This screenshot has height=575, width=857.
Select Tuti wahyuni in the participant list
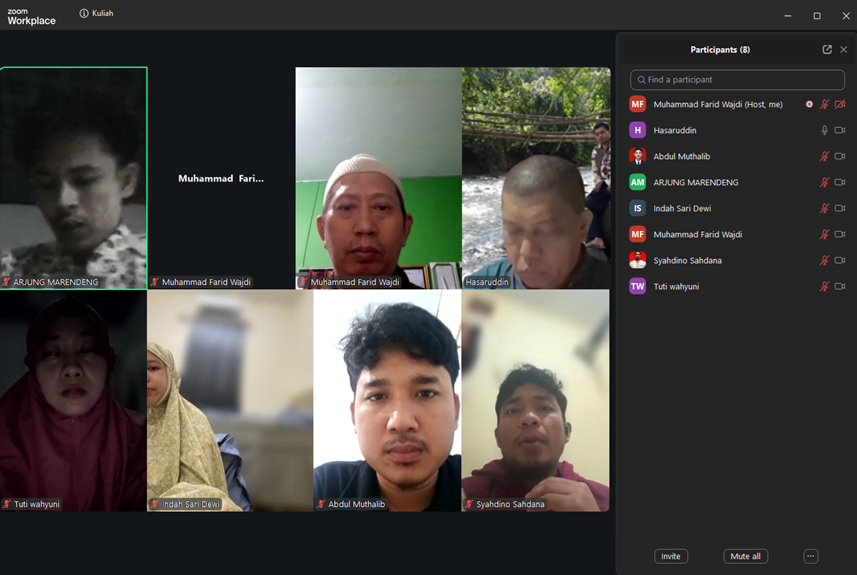coord(737,286)
